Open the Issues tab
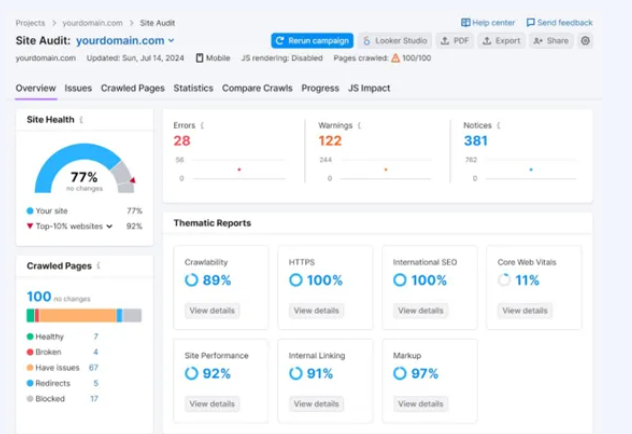This screenshot has height=434, width=632. [x=78, y=88]
